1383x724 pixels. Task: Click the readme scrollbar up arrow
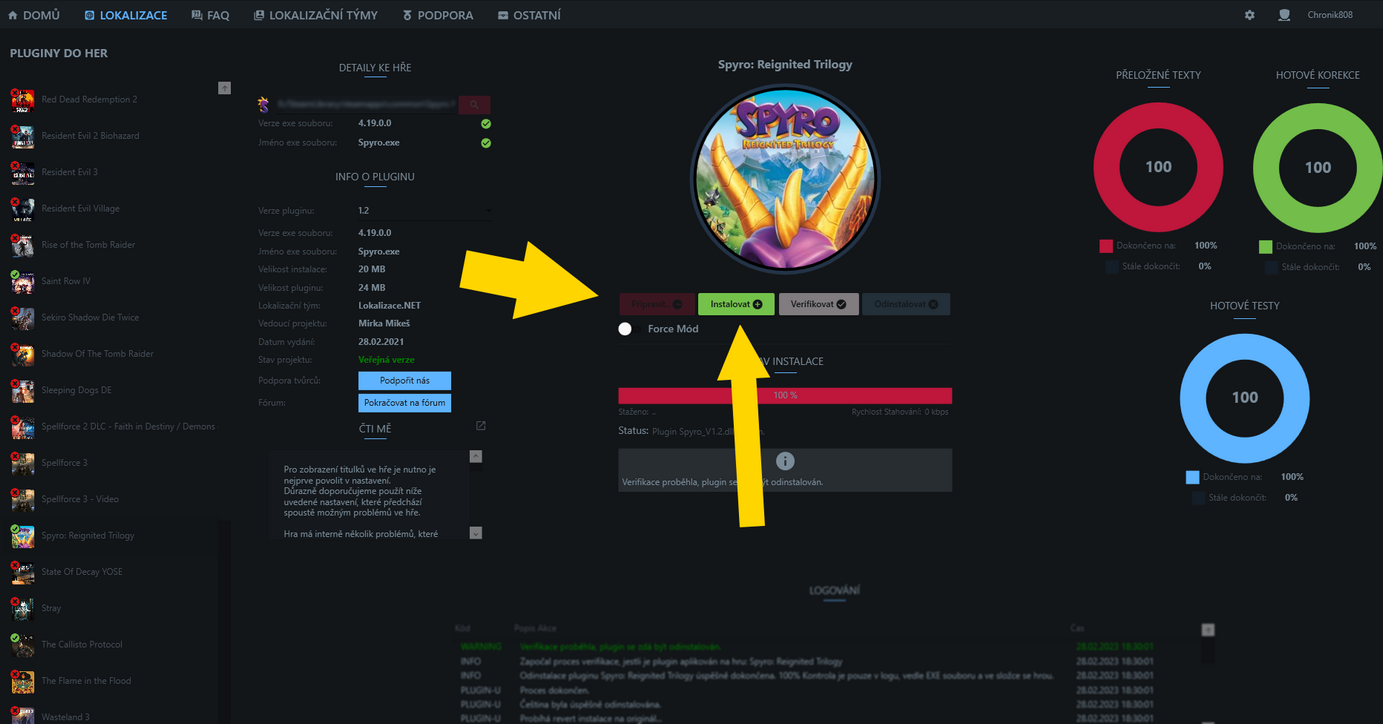click(476, 456)
